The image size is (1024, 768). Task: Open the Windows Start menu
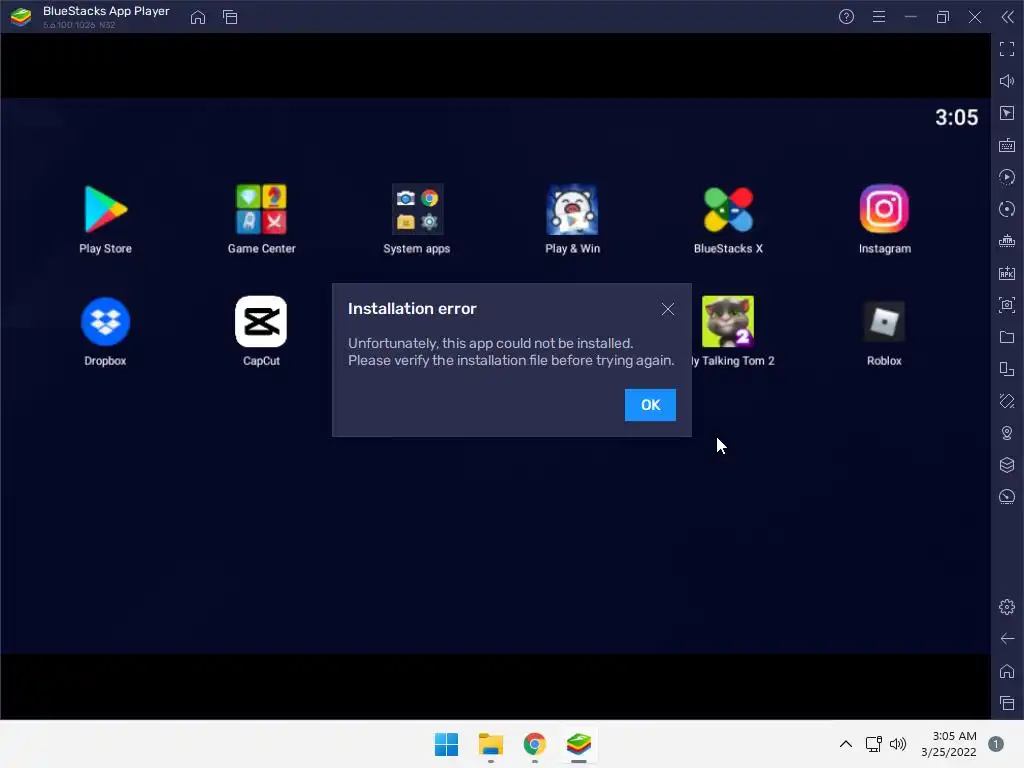click(x=447, y=744)
